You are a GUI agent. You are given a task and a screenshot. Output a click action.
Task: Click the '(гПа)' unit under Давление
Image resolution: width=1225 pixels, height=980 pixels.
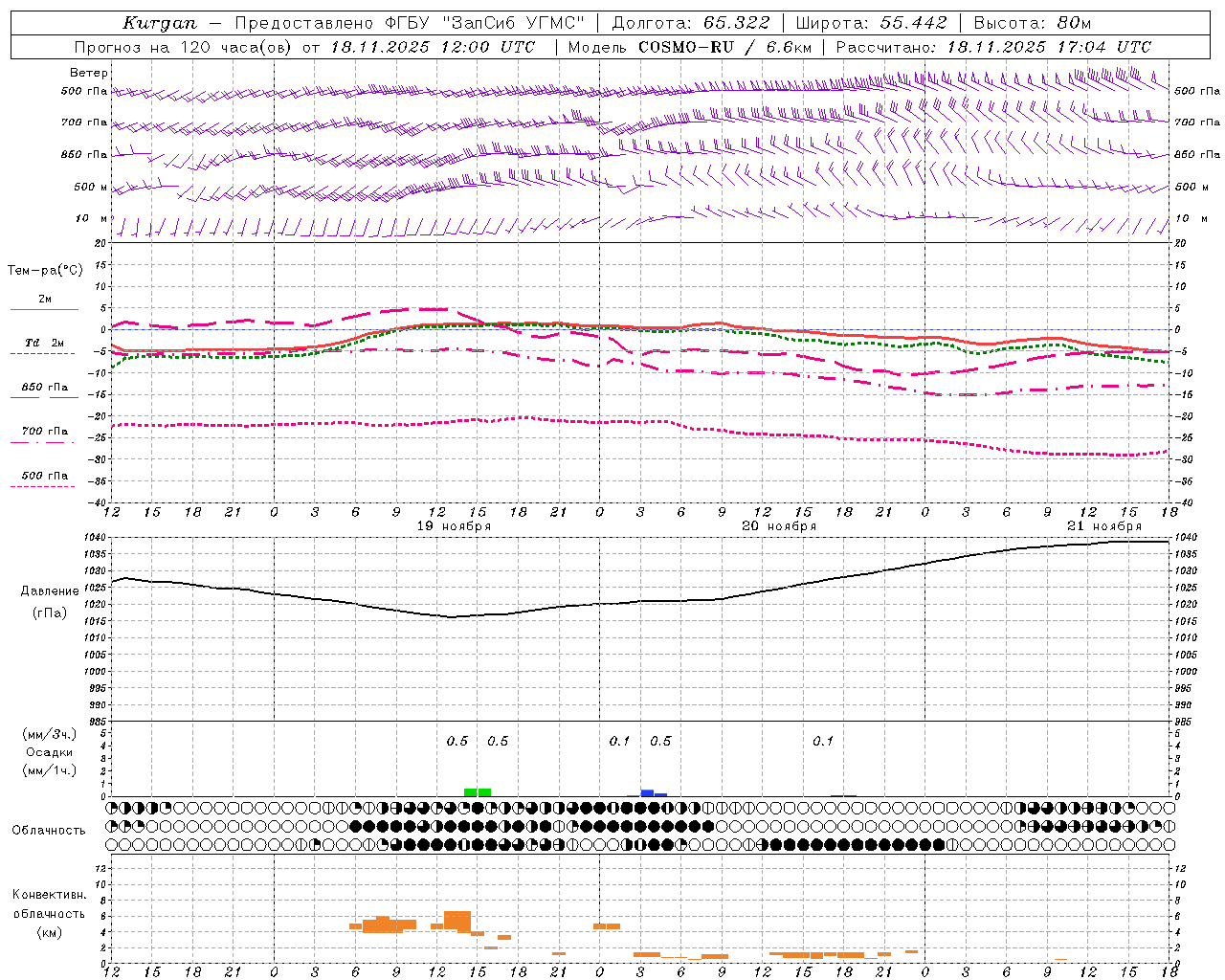[50, 613]
